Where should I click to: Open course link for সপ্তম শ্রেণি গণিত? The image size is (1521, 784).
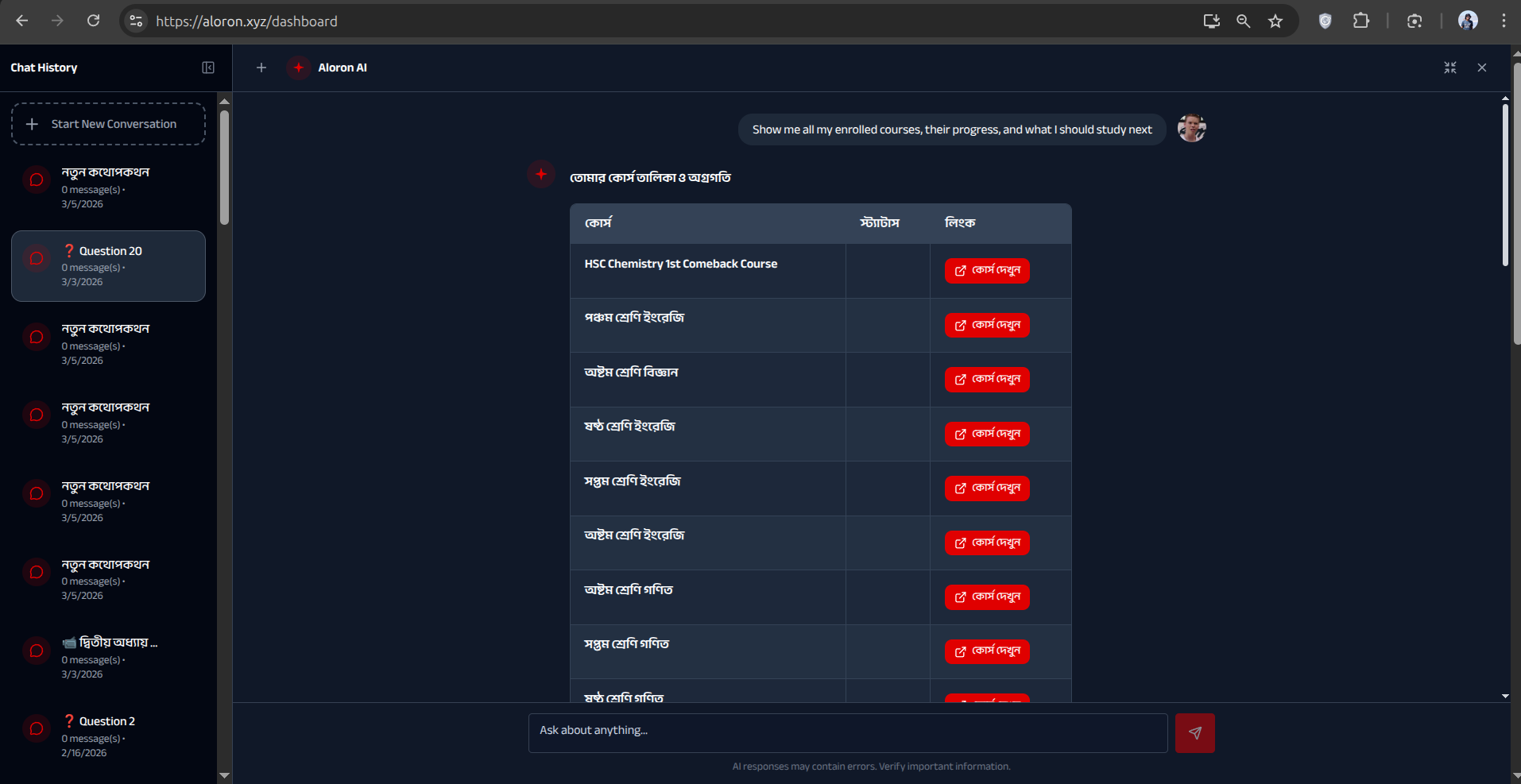(x=987, y=651)
